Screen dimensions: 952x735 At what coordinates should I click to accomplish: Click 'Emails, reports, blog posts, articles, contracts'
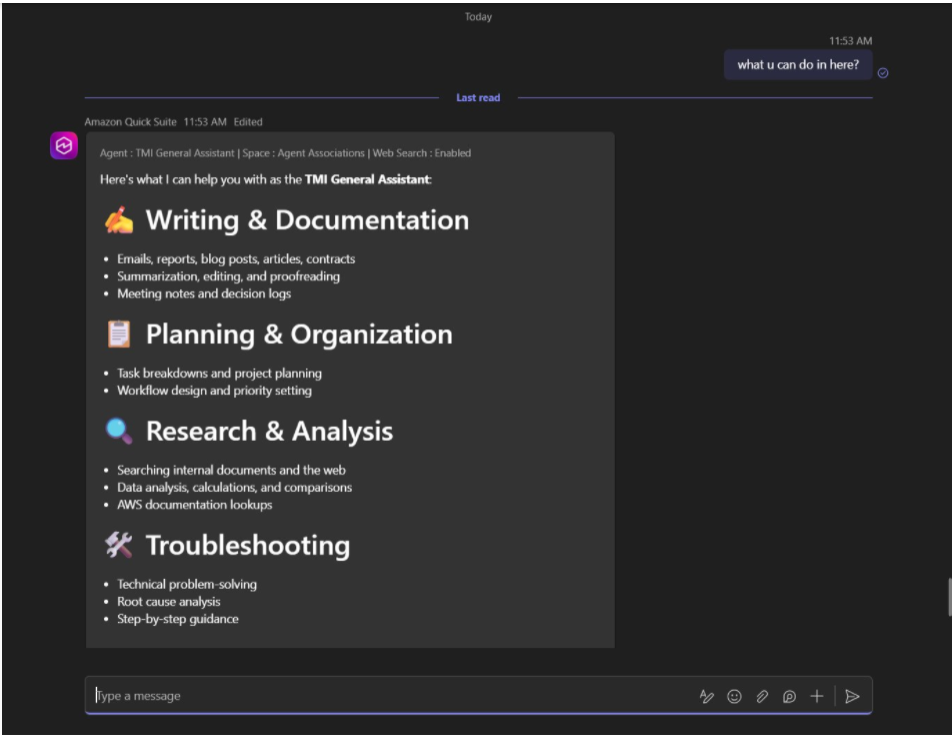point(236,259)
